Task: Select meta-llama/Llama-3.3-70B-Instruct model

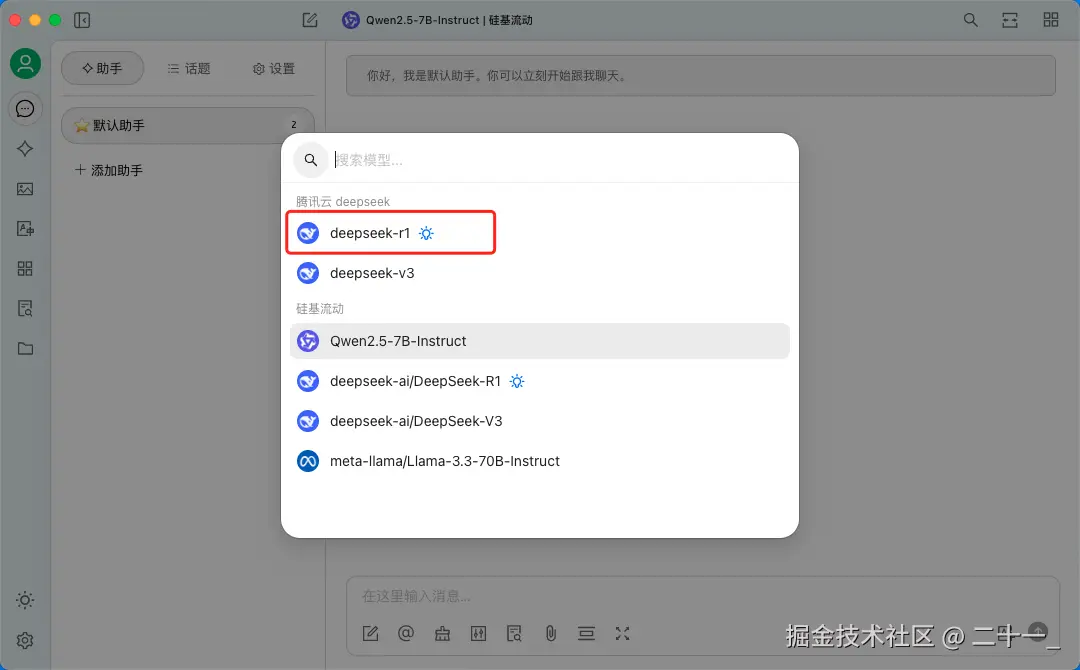Action: coord(539,461)
